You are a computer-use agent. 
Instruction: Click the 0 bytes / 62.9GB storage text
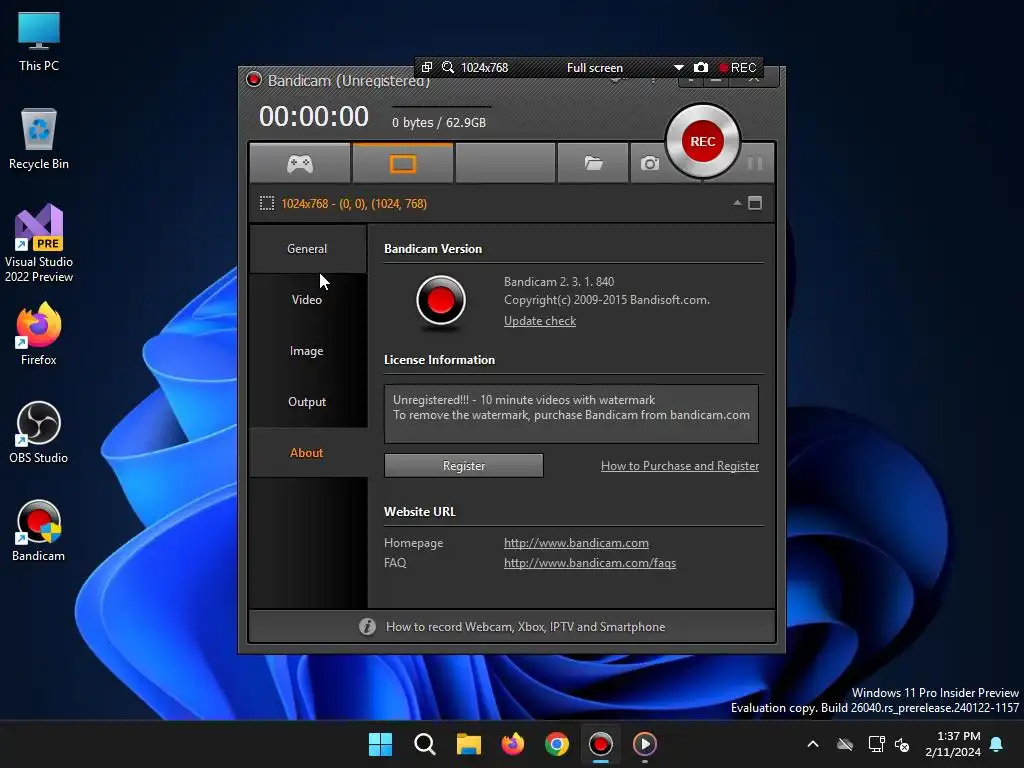point(439,122)
